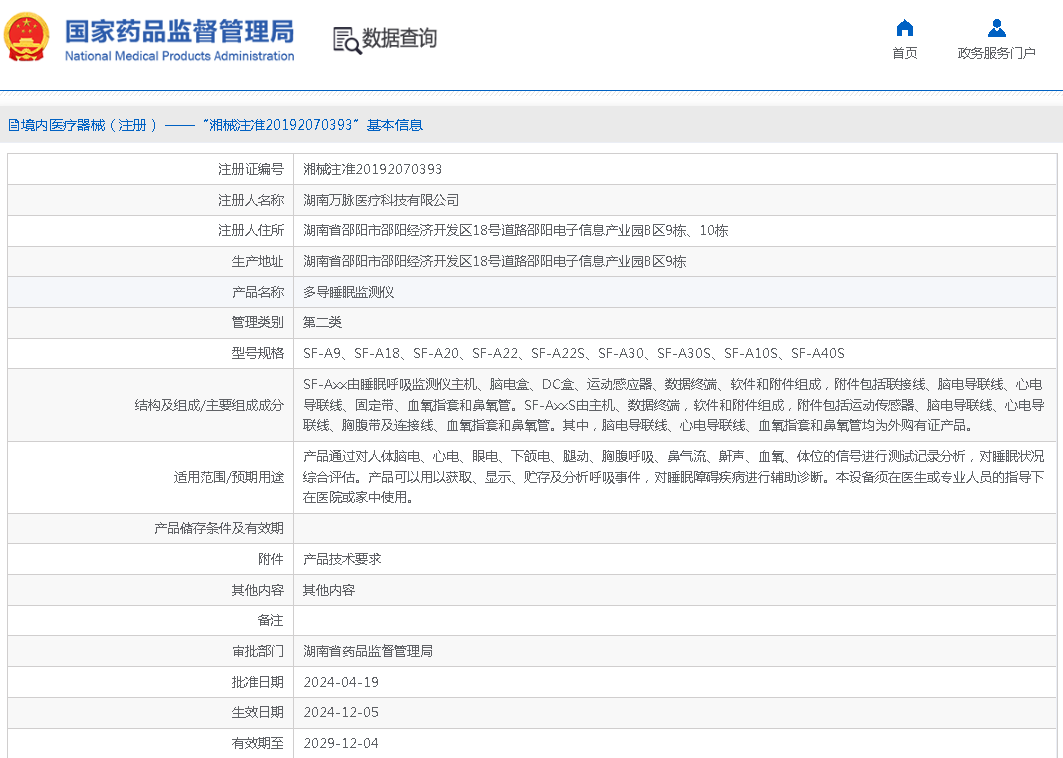Click the 生效日期 row label
The height and width of the screenshot is (758, 1063).
tap(258, 713)
